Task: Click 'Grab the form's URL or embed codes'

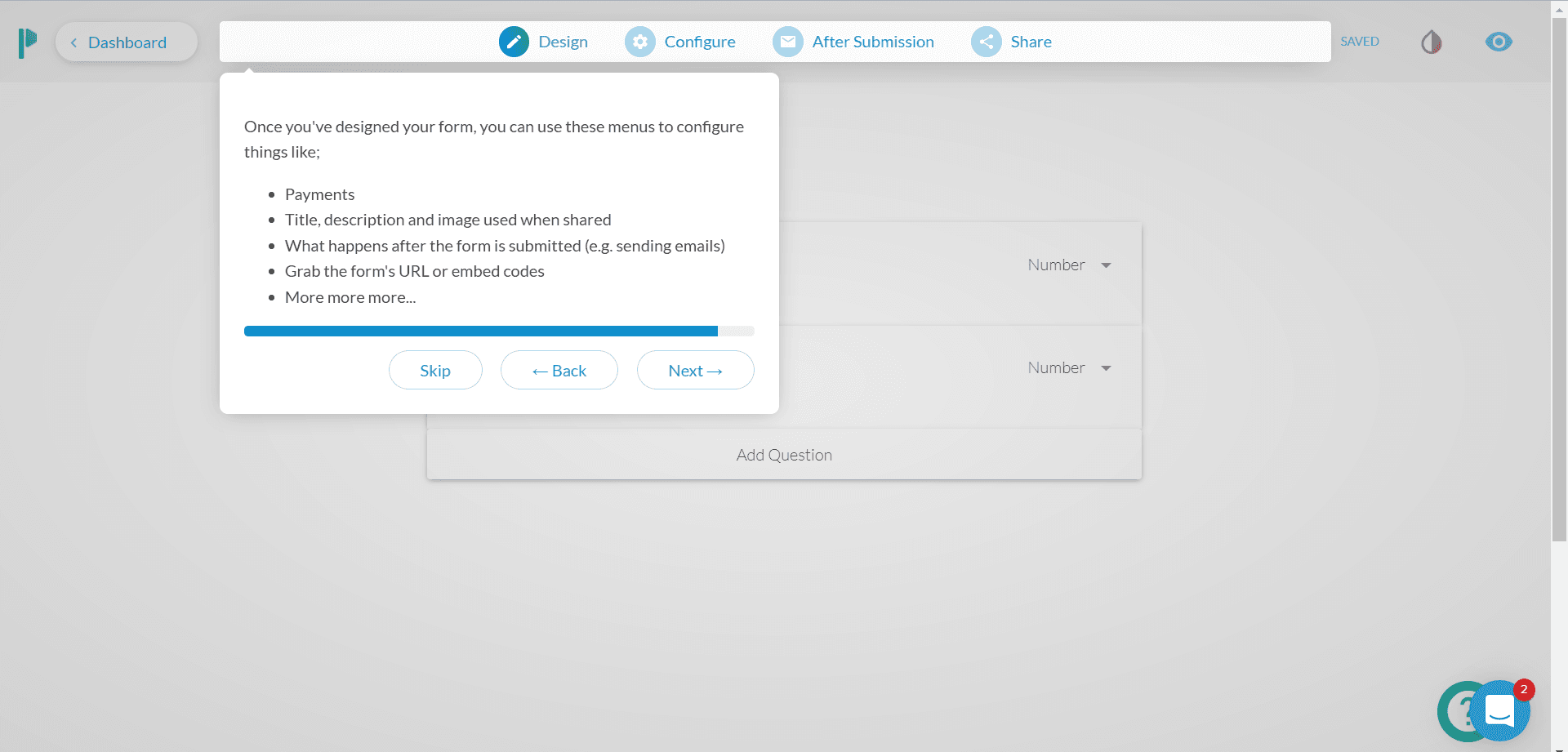Action: [x=415, y=271]
